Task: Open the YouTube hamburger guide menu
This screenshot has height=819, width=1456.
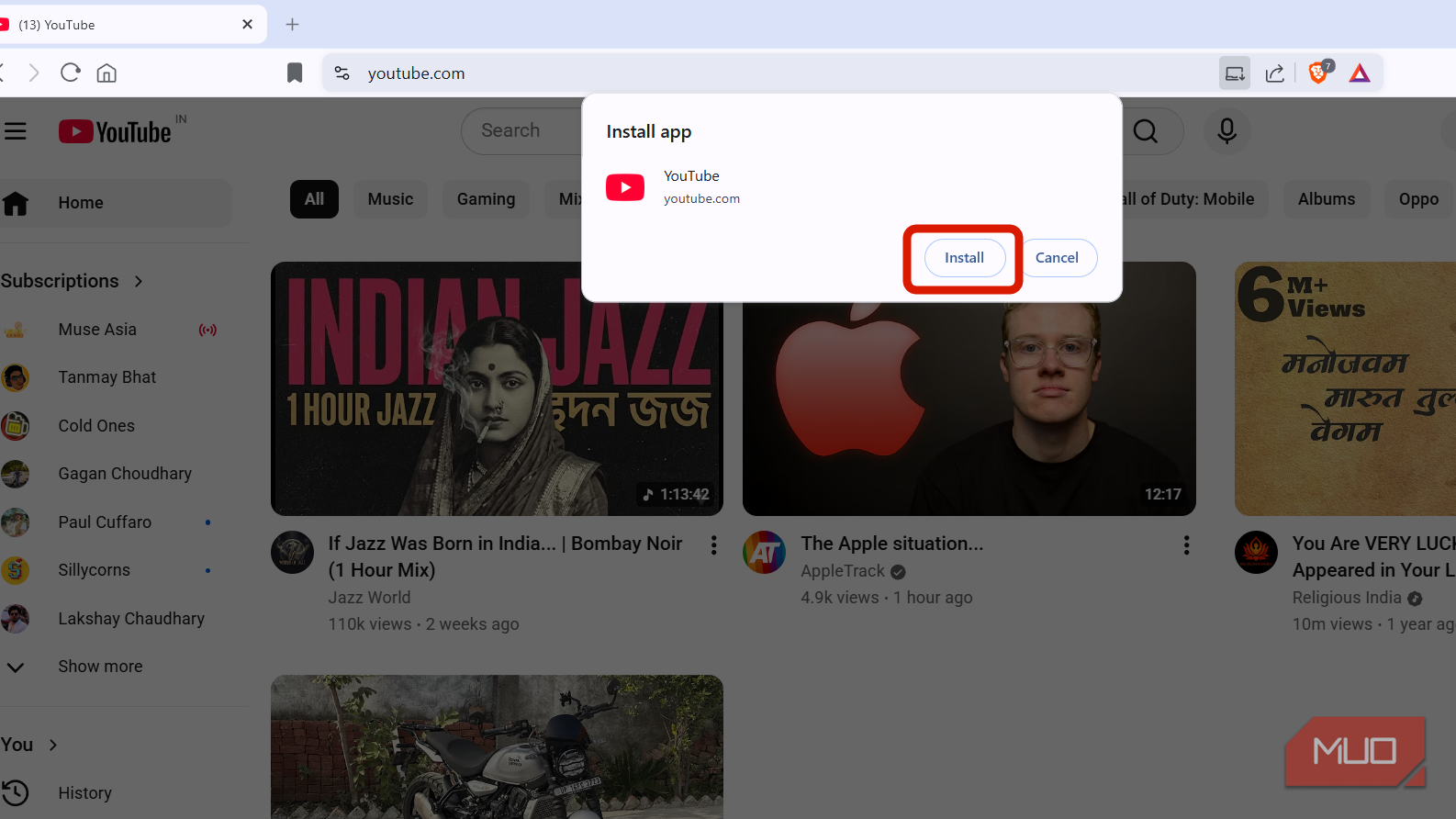Action: tap(15, 131)
